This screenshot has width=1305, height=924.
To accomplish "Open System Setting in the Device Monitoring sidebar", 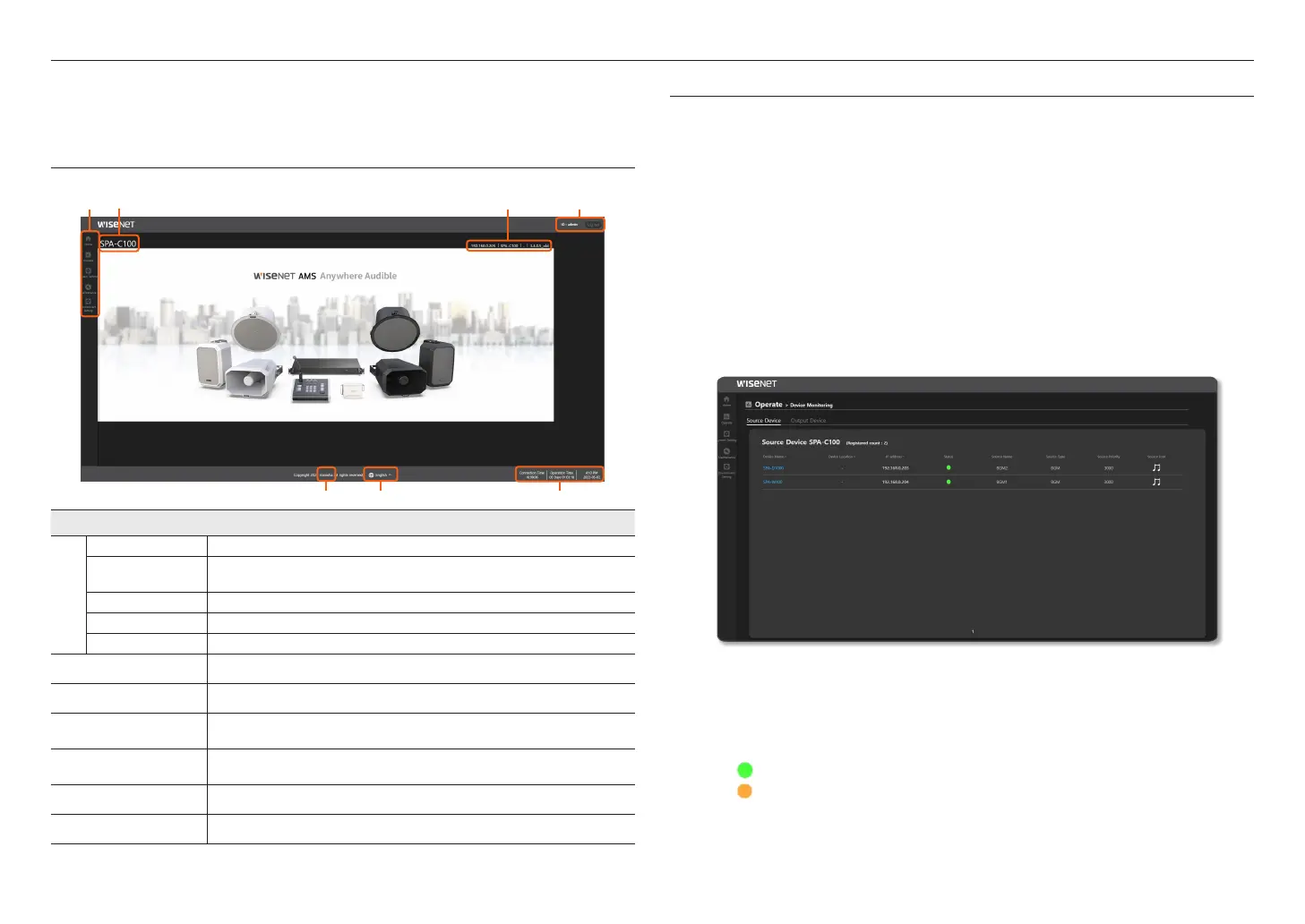I will (x=726, y=435).
